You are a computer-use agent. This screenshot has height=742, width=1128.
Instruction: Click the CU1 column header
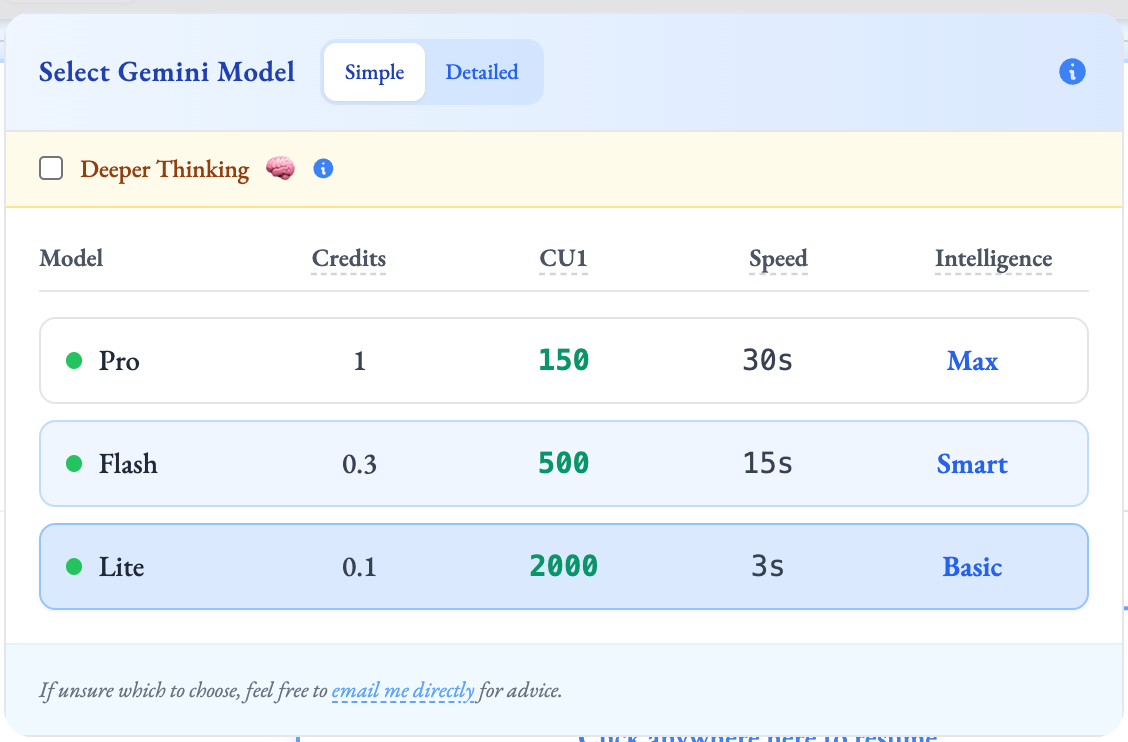563,258
